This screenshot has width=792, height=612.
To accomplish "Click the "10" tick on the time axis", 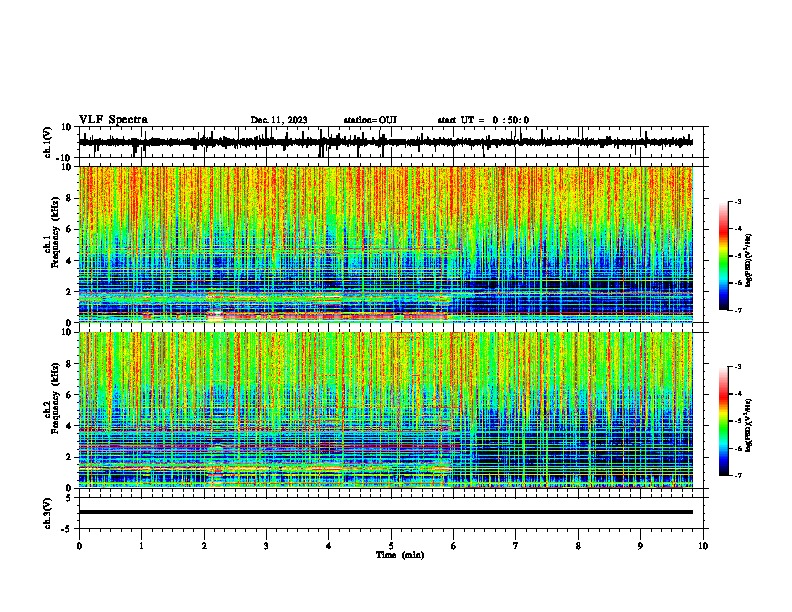I will click(x=703, y=545).
